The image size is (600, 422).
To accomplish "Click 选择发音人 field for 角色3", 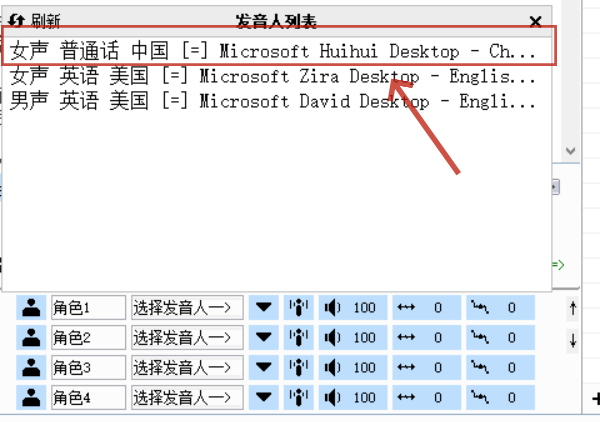I will [x=187, y=367].
